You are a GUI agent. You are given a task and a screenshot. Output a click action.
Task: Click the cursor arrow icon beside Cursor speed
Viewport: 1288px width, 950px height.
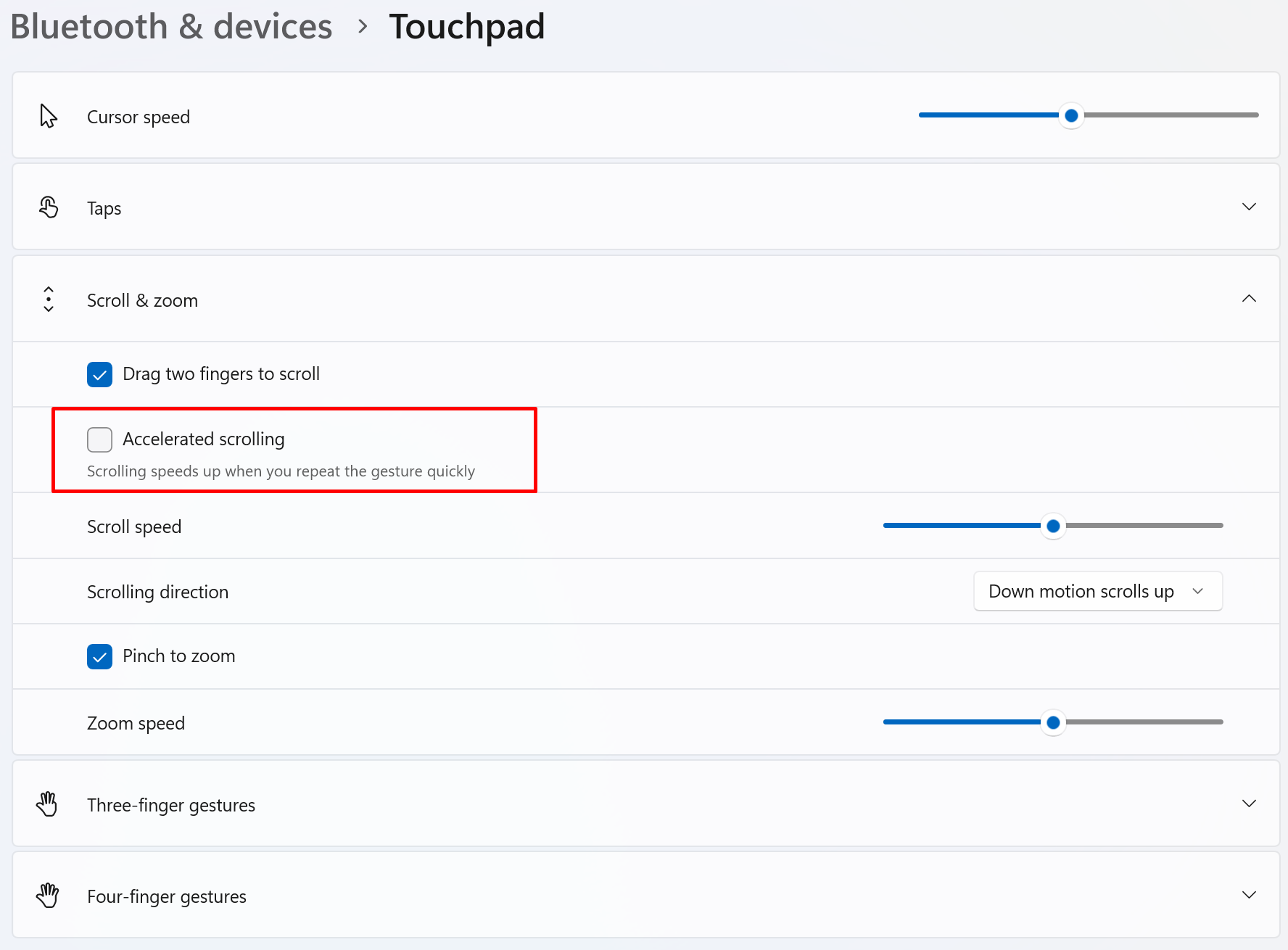(49, 116)
